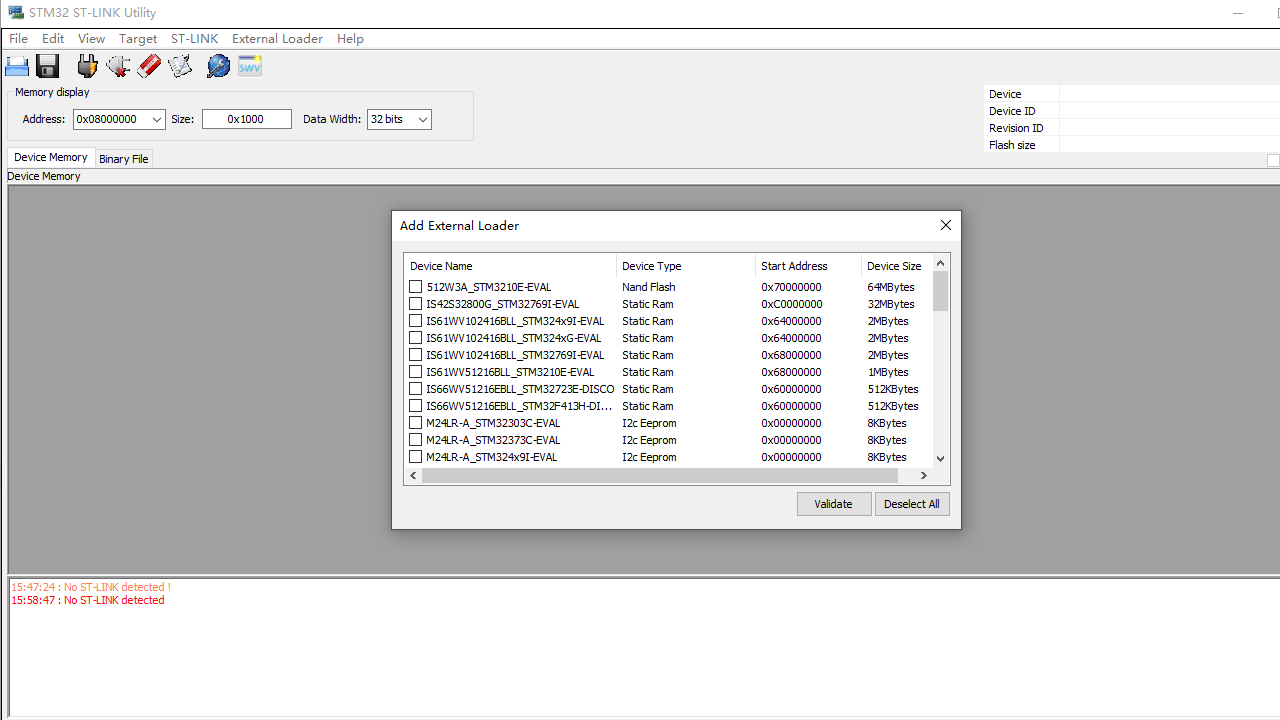Image resolution: width=1280 pixels, height=720 pixels.
Task: Enable the M24LR-A_STM32303C-EVAL loader
Action: click(x=415, y=422)
